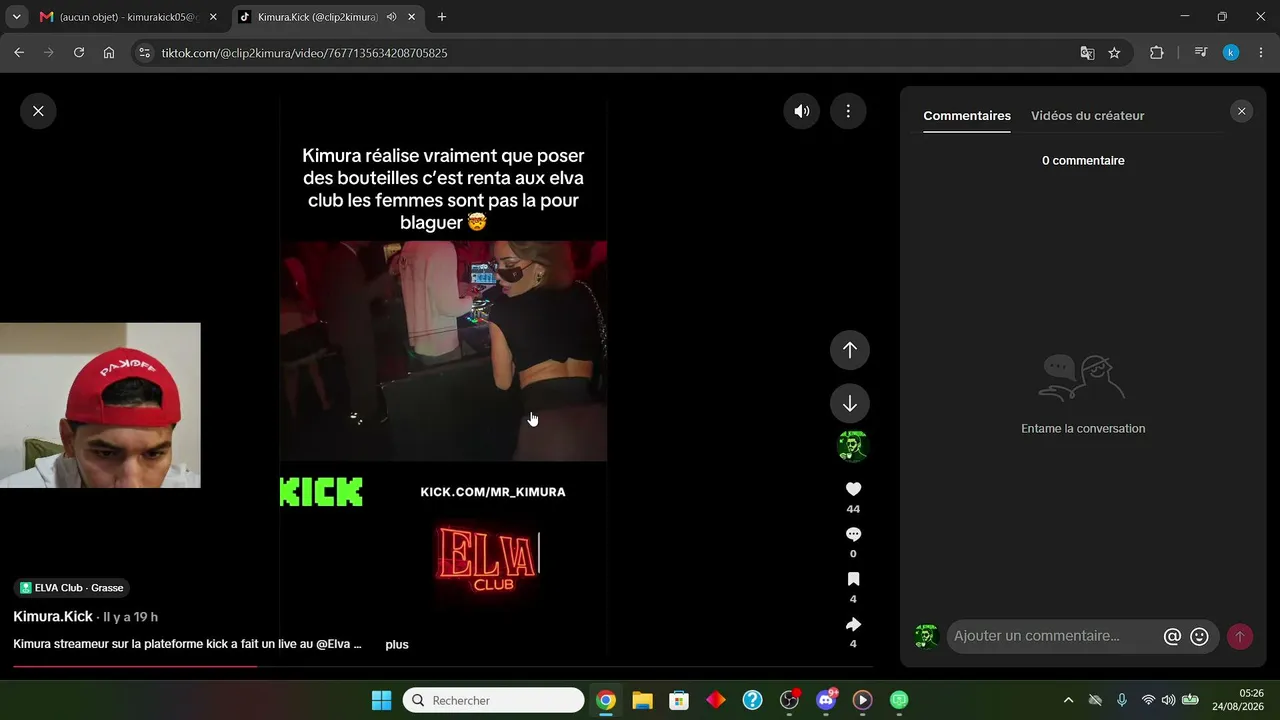Close the Gmail browser tab
The height and width of the screenshot is (720, 1280).
click(x=213, y=17)
